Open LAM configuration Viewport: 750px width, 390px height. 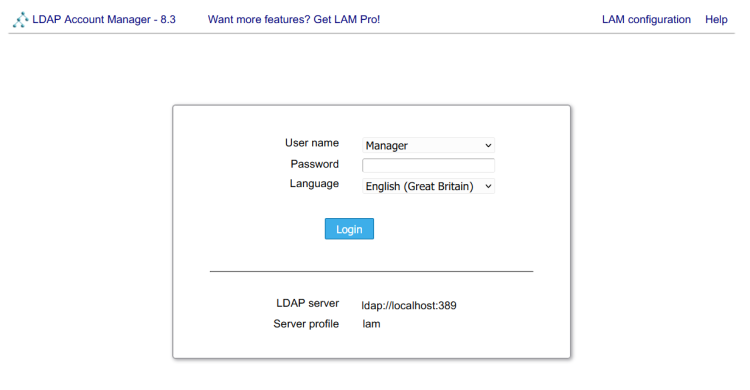pyautogui.click(x=646, y=20)
